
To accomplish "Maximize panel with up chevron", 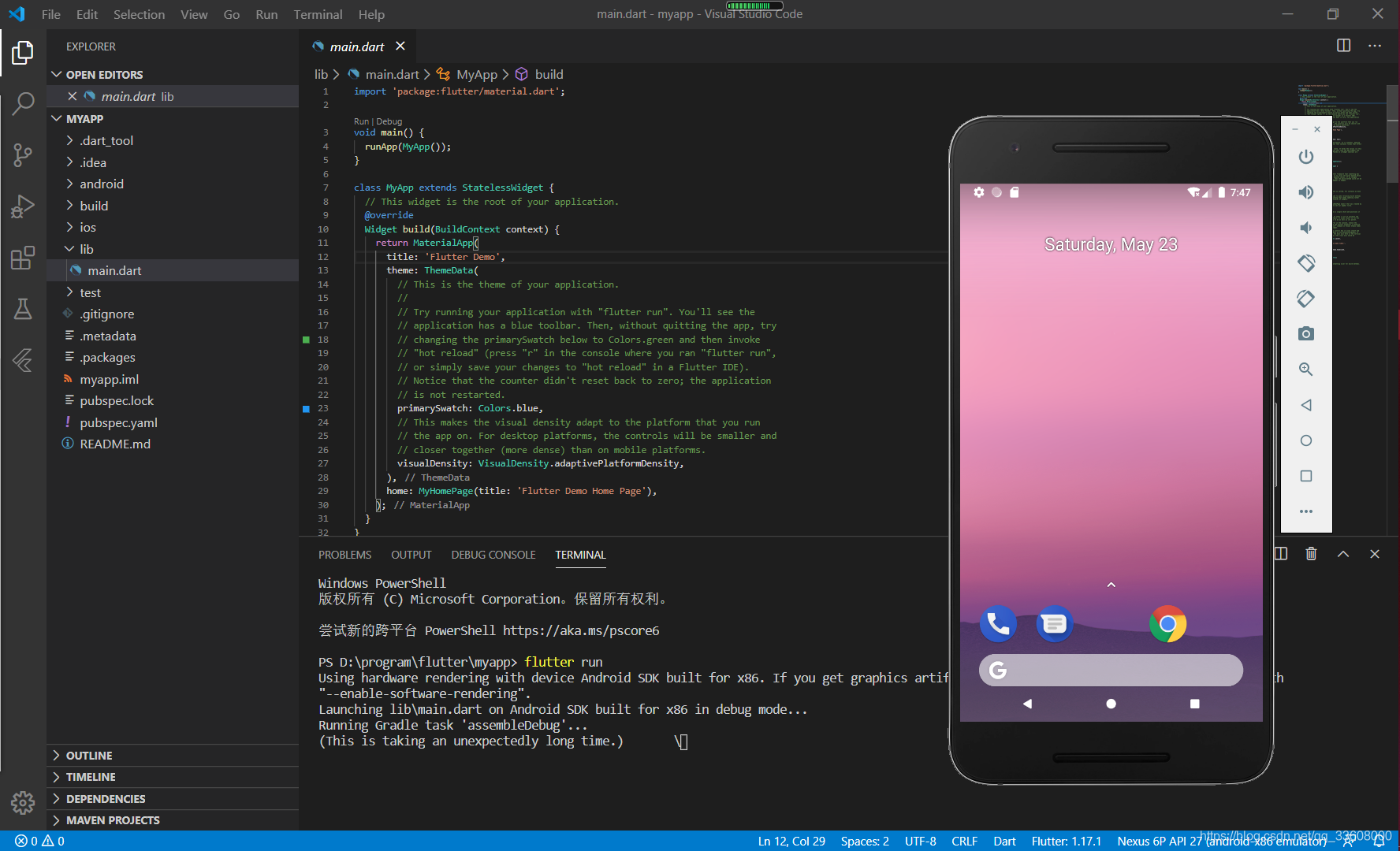I will 1343,554.
